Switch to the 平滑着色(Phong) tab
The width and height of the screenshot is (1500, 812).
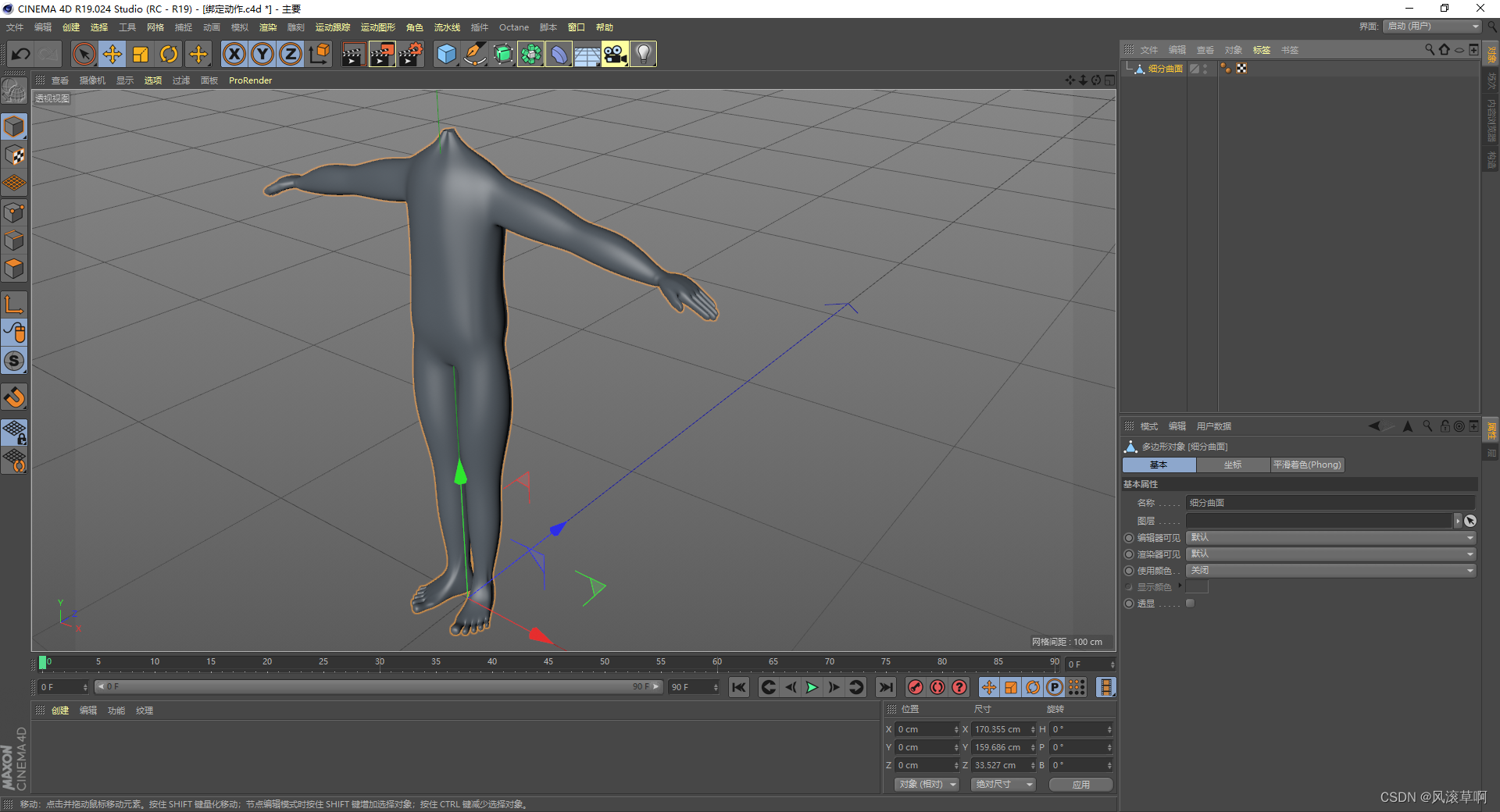(1307, 465)
